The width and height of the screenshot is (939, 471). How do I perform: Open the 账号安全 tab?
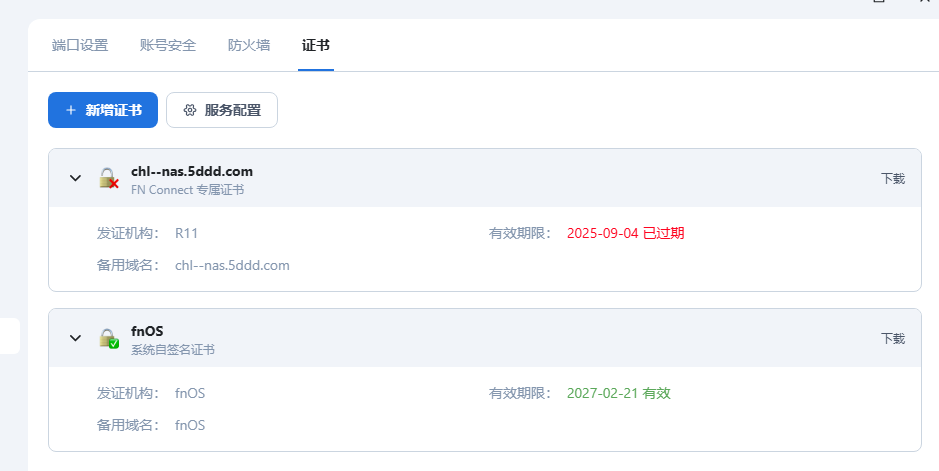point(168,45)
